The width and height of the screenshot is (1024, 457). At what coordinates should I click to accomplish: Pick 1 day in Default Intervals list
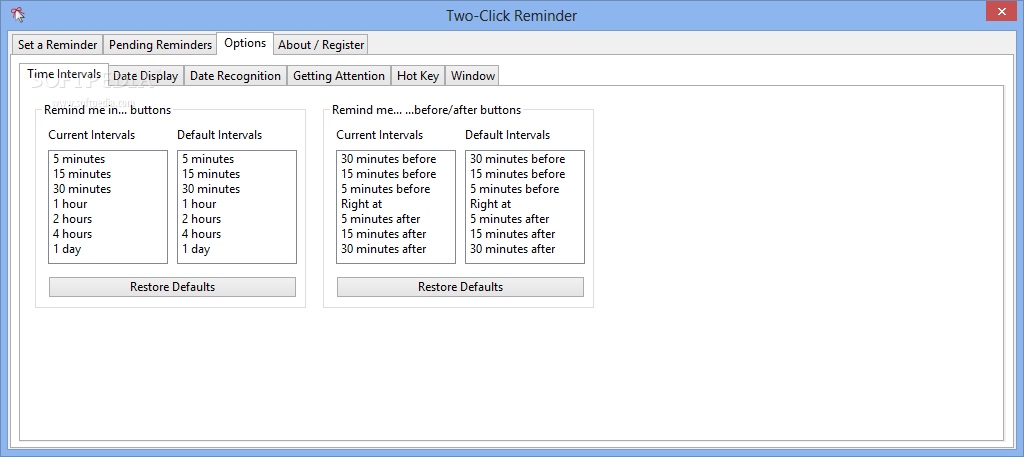196,249
